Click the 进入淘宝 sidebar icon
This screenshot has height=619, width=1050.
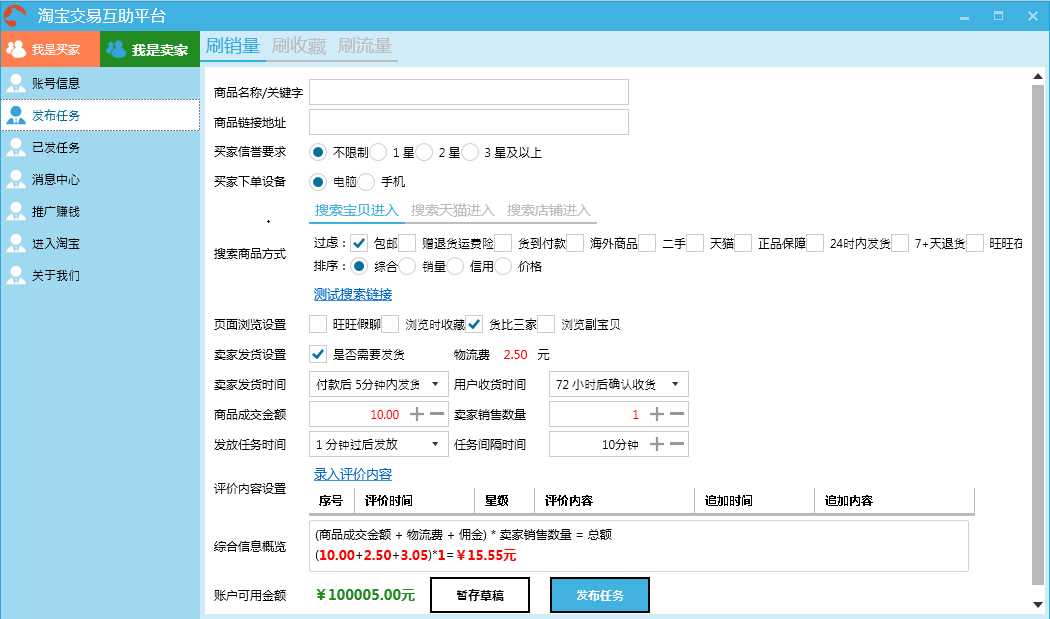pos(15,243)
